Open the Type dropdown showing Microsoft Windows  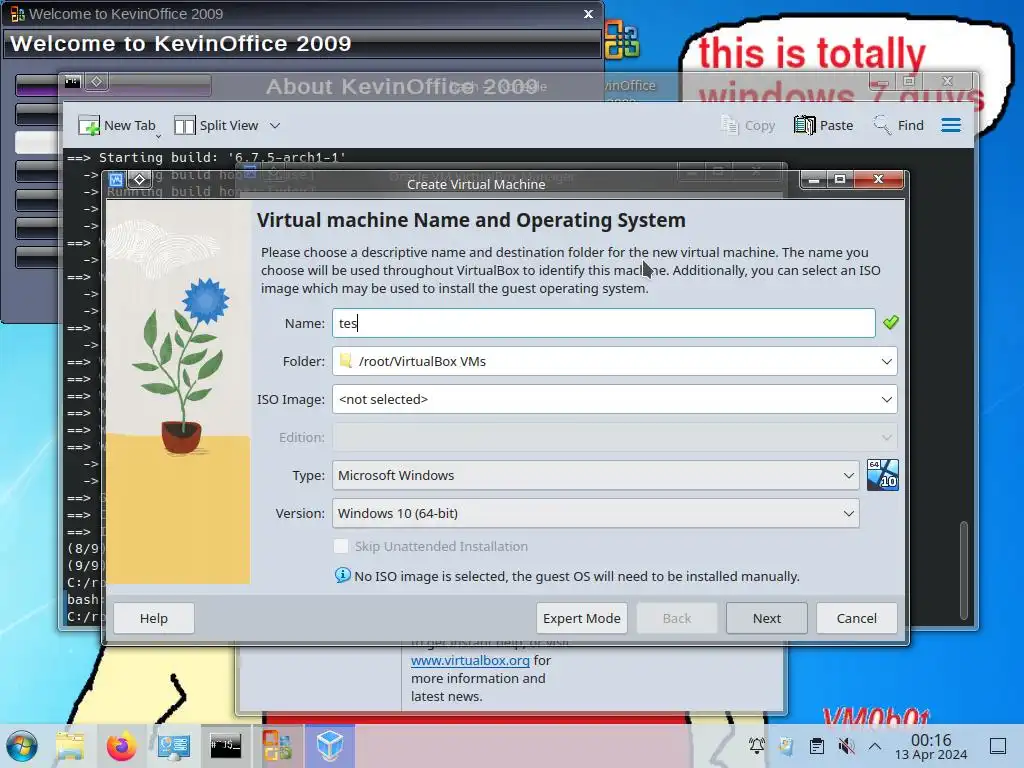pos(596,475)
